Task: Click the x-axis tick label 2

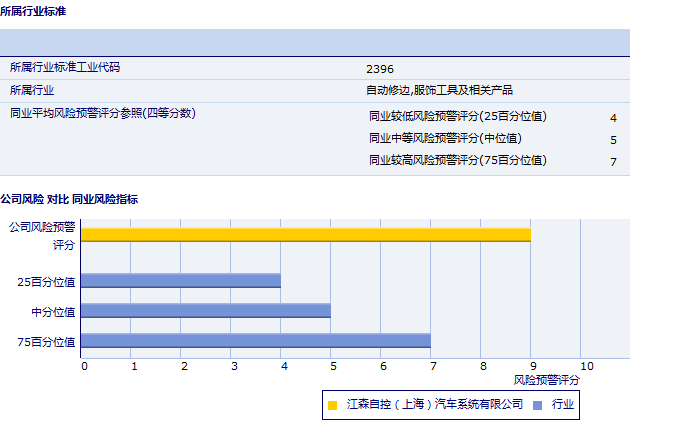Action: click(184, 366)
